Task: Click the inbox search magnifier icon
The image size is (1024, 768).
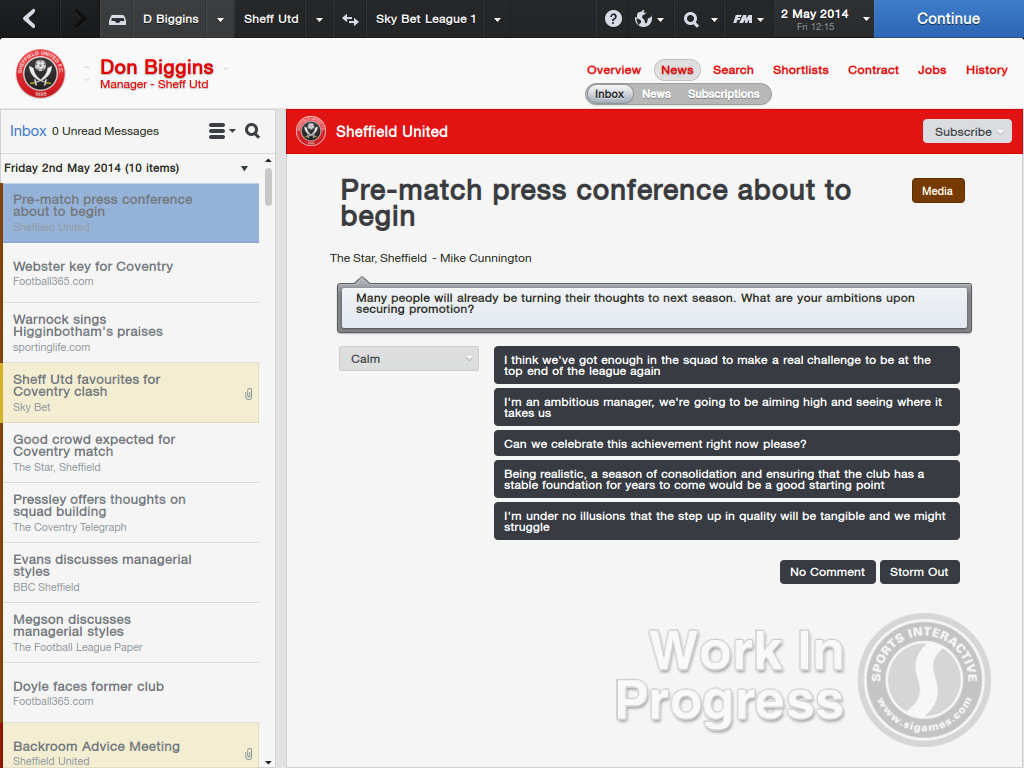Action: 252,131
